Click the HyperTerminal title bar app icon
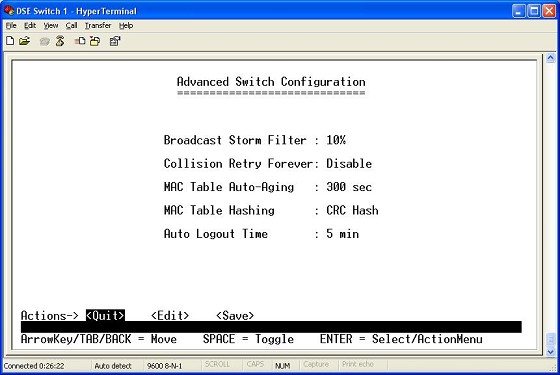The width and height of the screenshot is (560, 375). click(9, 11)
